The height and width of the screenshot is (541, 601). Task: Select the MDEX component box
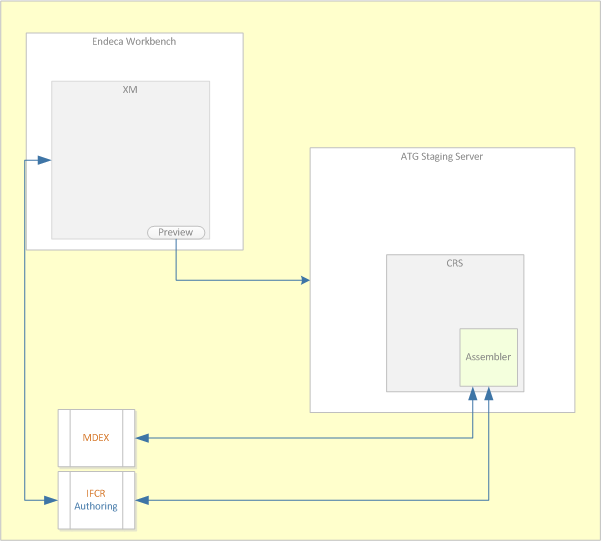pos(96,438)
